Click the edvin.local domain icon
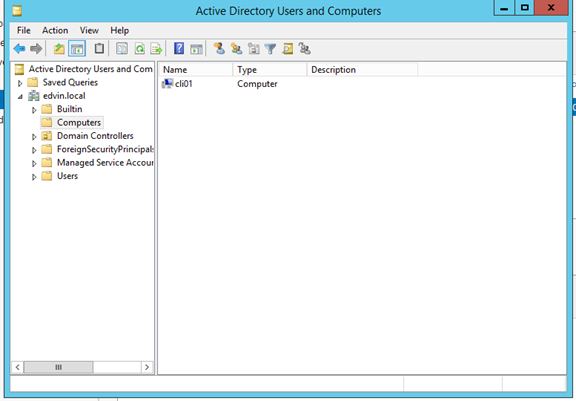576x401 pixels. click(34, 96)
